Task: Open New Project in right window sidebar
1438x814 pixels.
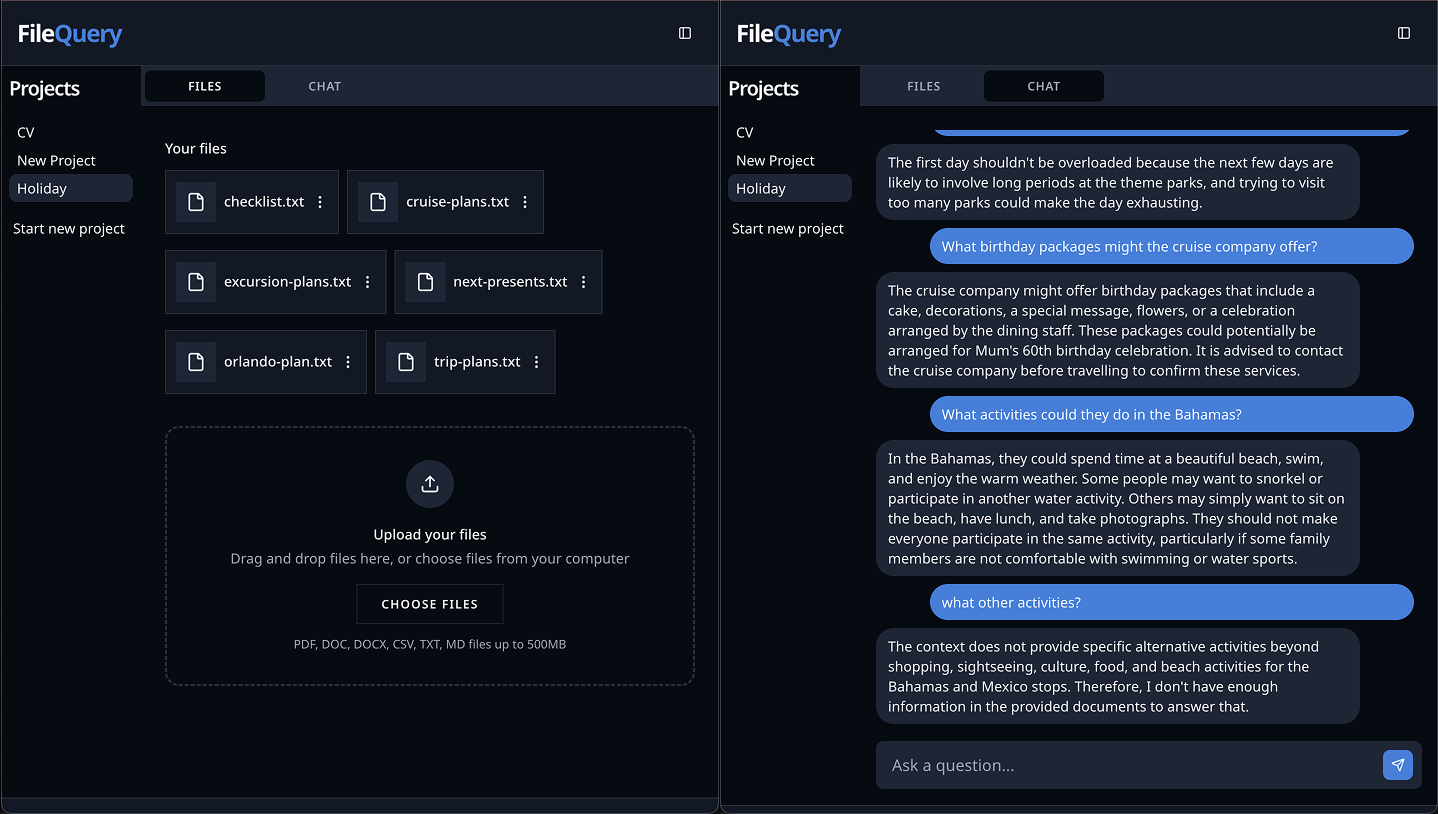Action: pyautogui.click(x=790, y=160)
